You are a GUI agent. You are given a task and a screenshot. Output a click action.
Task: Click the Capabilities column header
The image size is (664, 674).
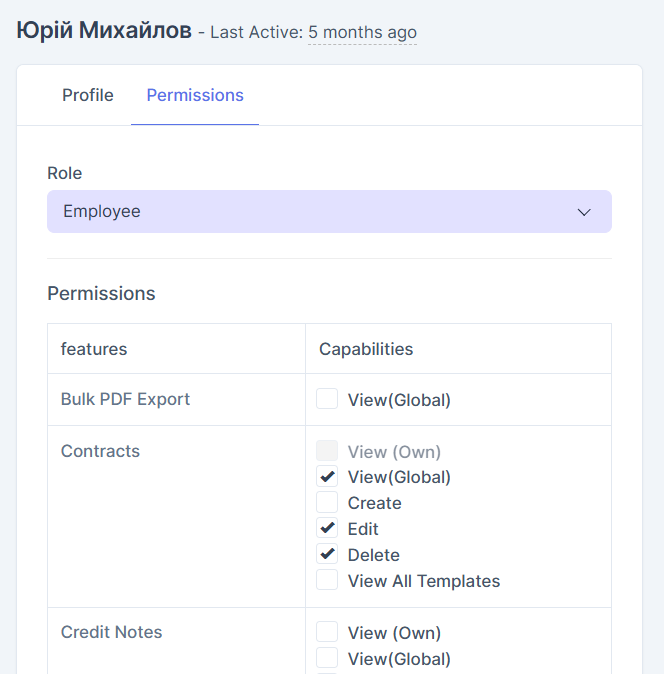point(366,349)
